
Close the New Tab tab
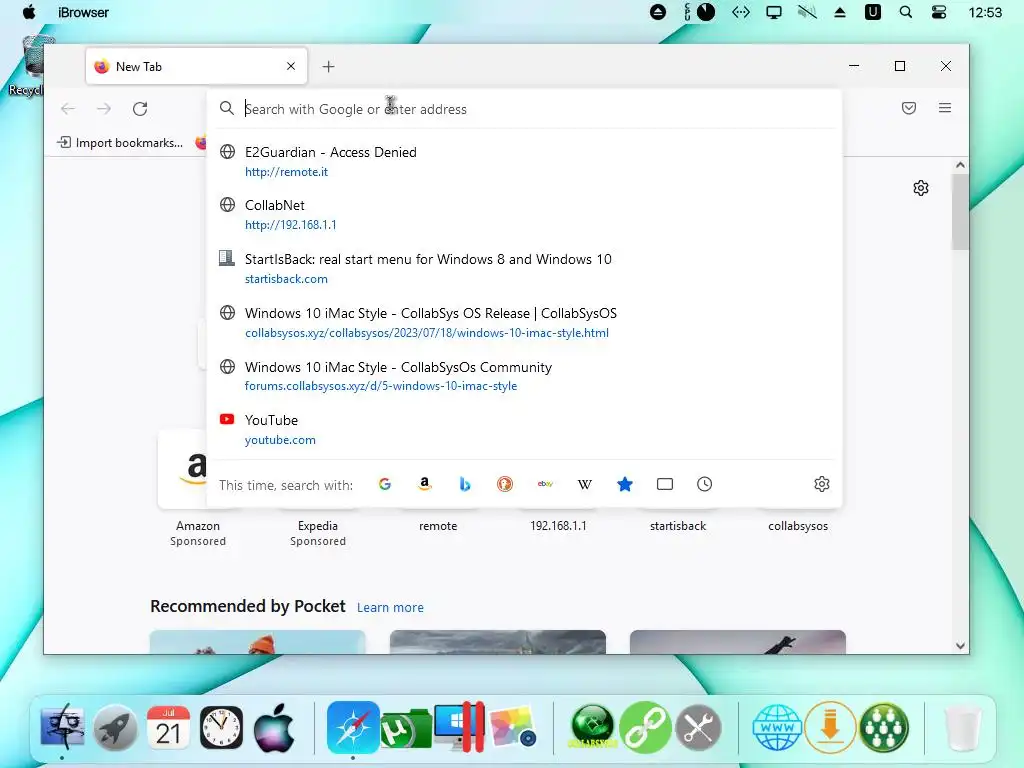pos(291,66)
